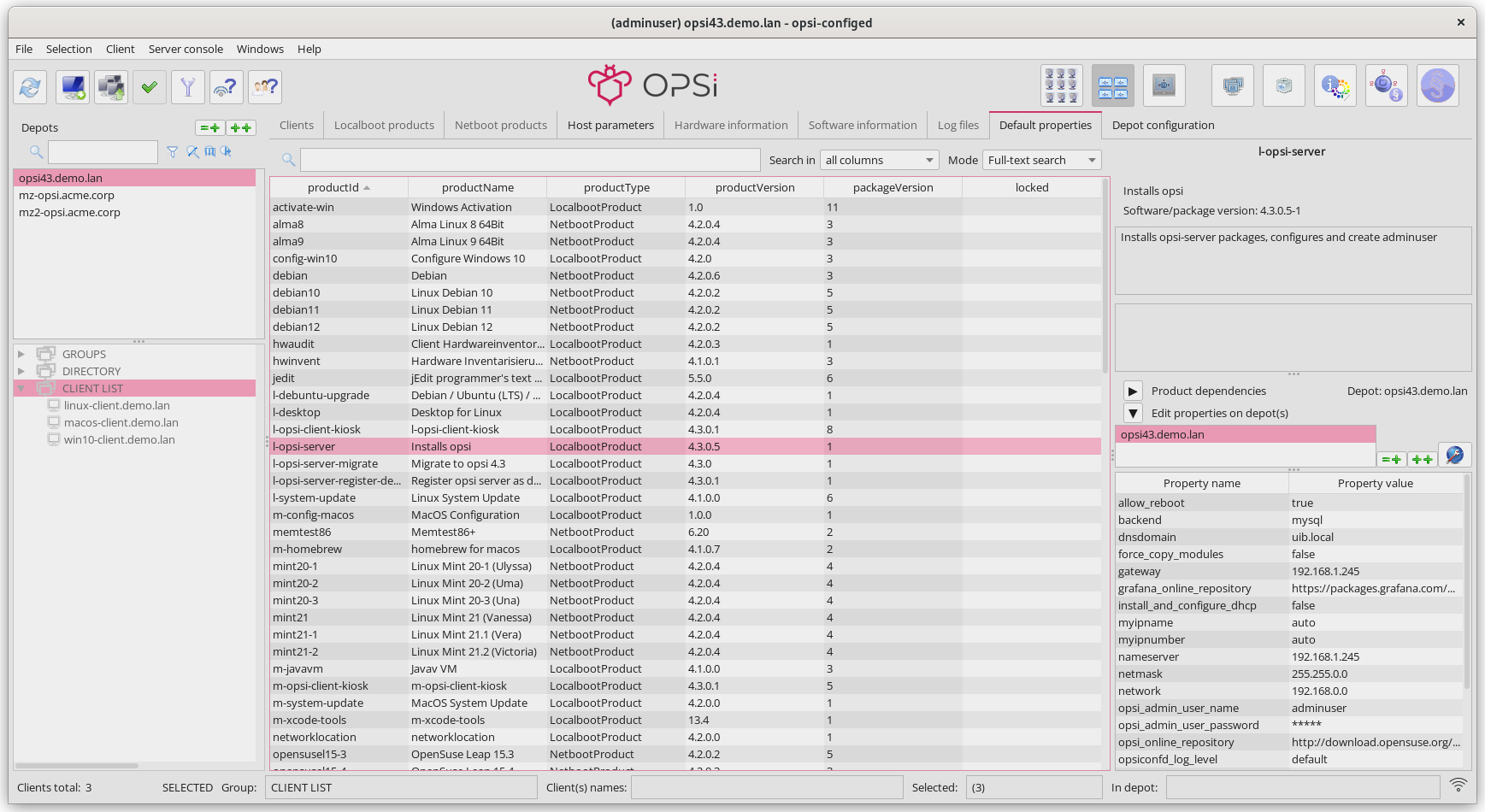Screen dimensions: 1485x812
Task: Click the server configuration monitor icon
Action: [1164, 85]
